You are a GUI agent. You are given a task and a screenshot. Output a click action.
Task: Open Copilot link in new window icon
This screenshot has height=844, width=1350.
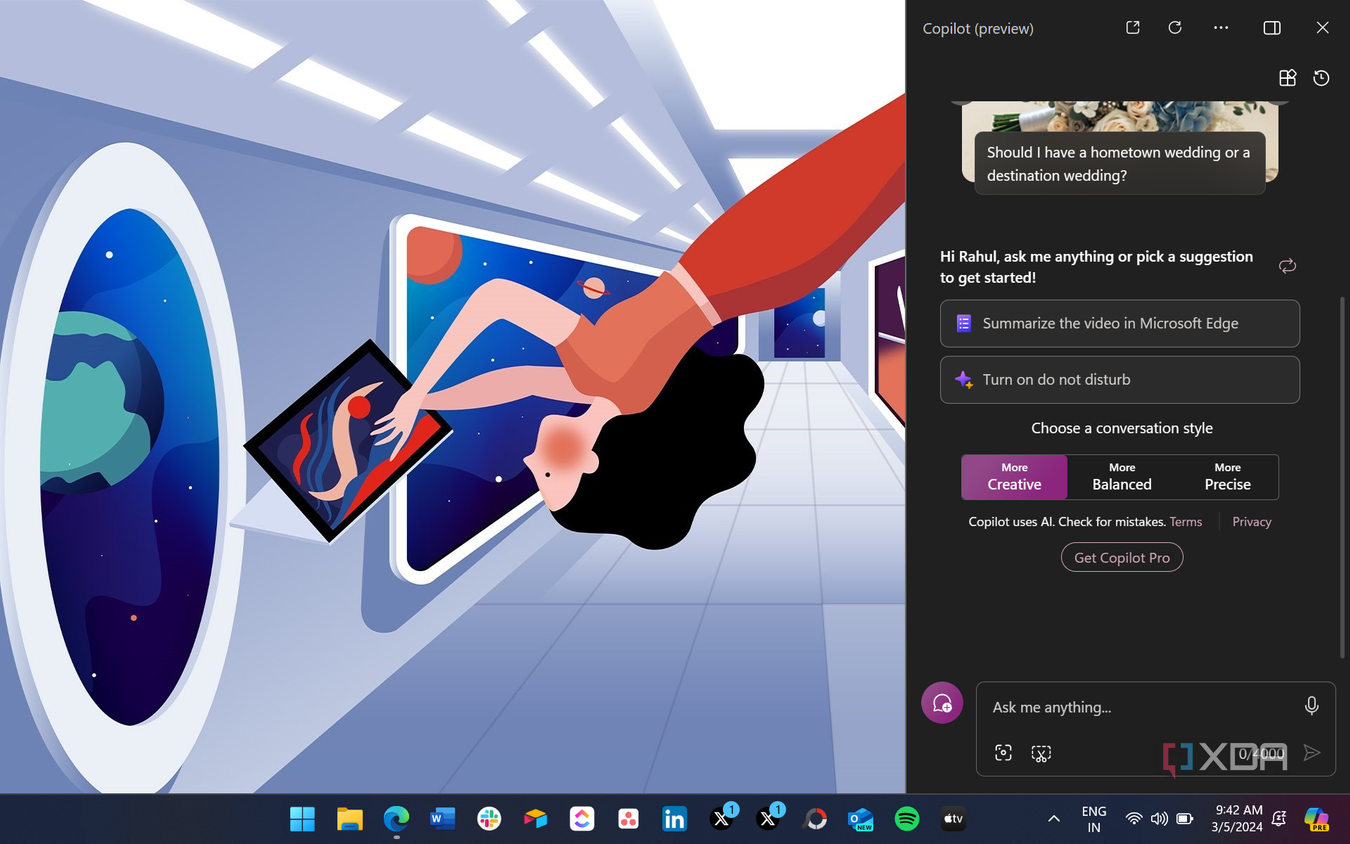[1133, 28]
